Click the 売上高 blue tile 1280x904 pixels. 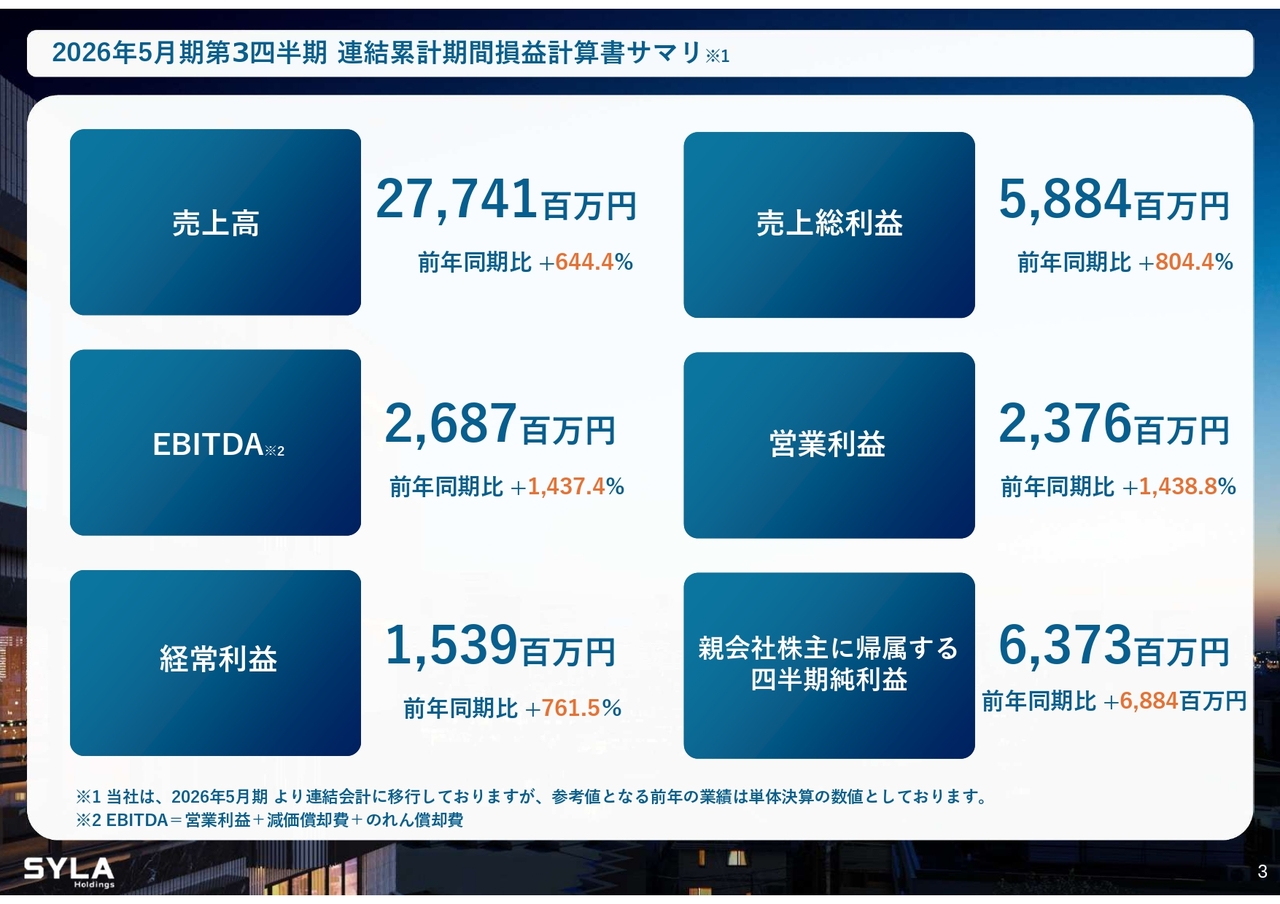click(215, 222)
